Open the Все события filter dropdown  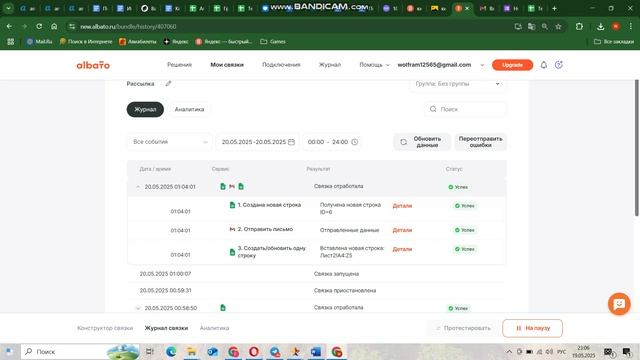[169, 142]
